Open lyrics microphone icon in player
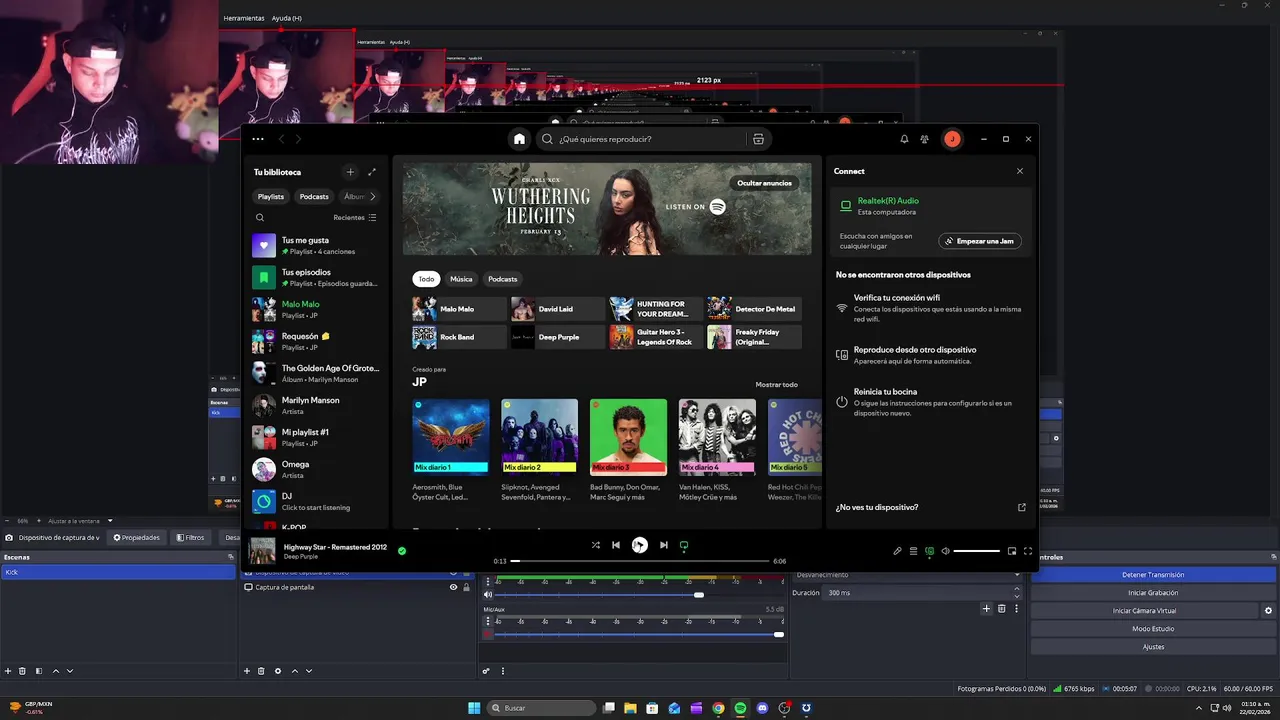The width and height of the screenshot is (1280, 720). click(x=897, y=551)
